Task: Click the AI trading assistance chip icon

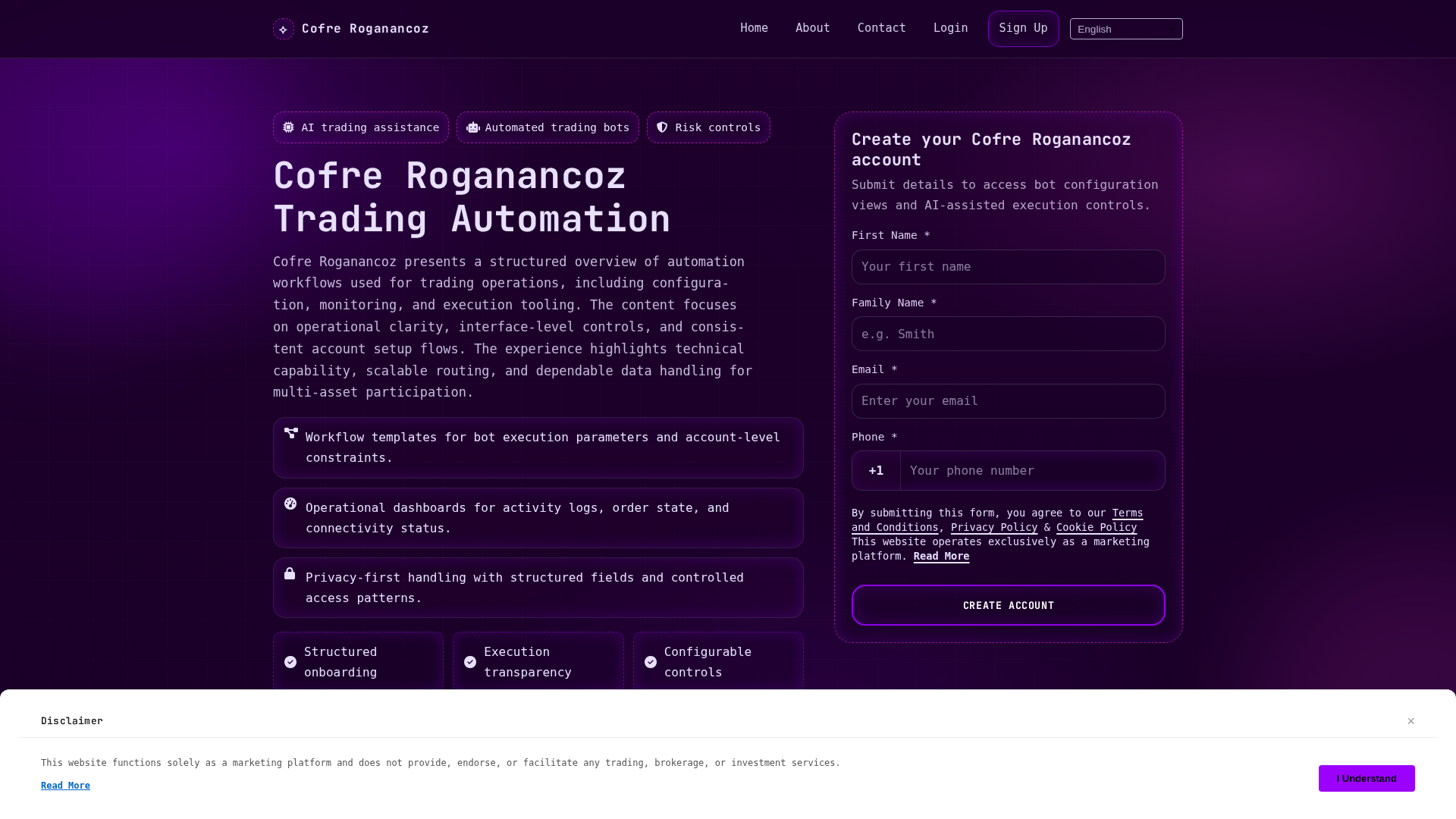Action: pos(289,127)
